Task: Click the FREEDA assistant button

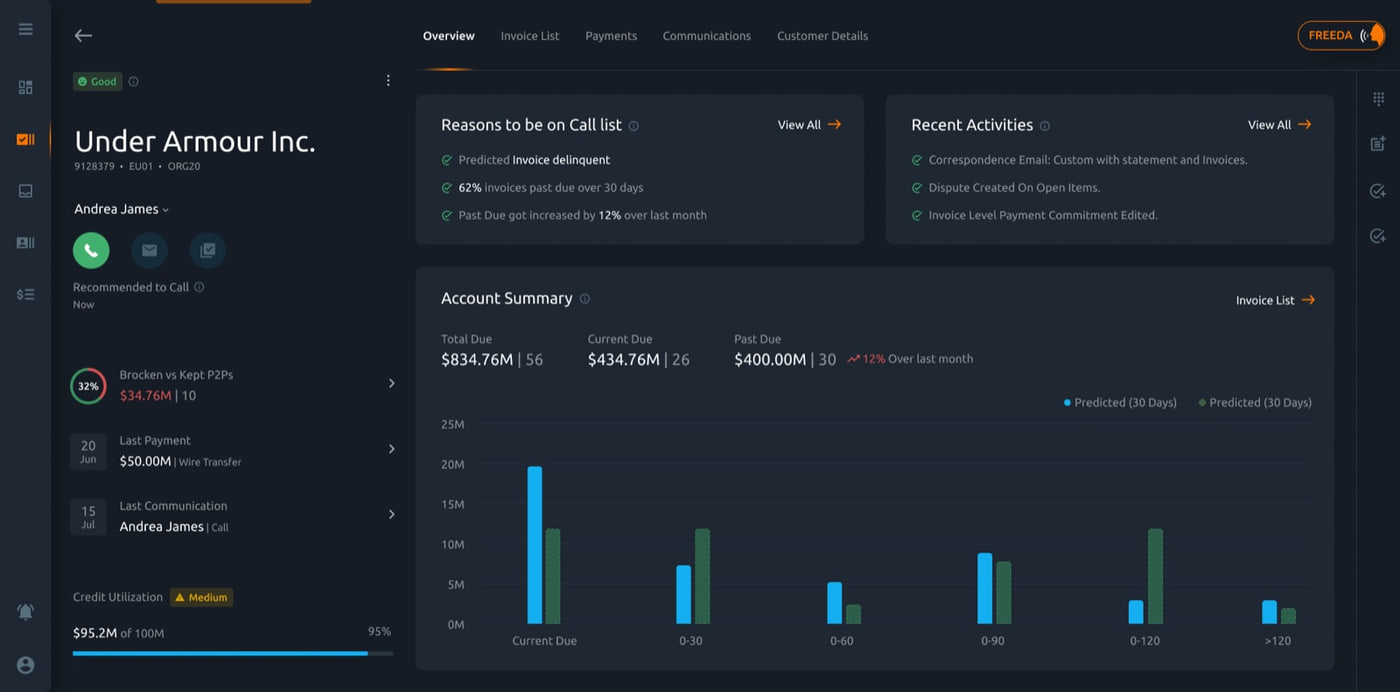Action: (x=1341, y=35)
